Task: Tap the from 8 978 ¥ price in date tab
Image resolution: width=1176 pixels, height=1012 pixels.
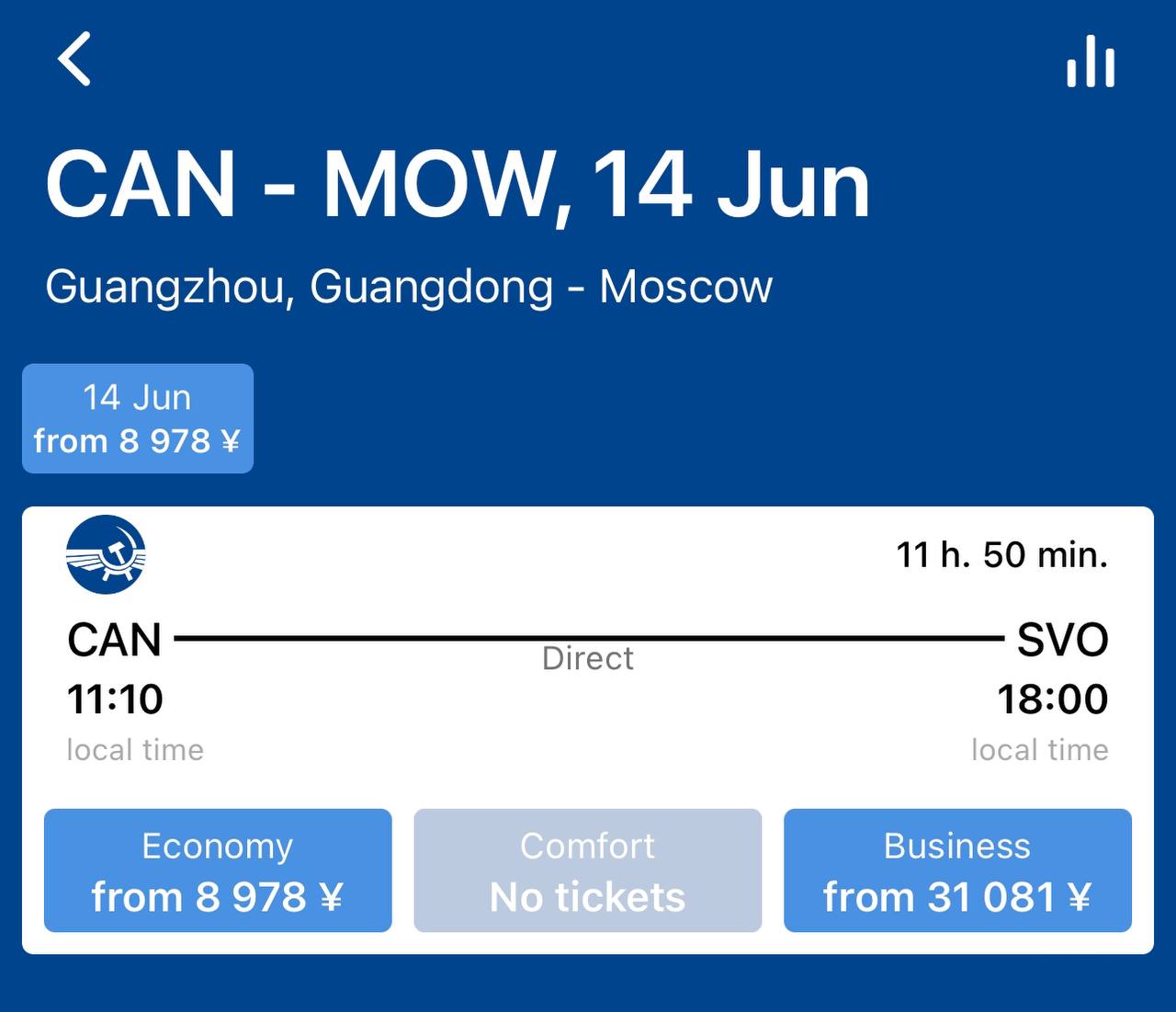Action: [x=137, y=441]
